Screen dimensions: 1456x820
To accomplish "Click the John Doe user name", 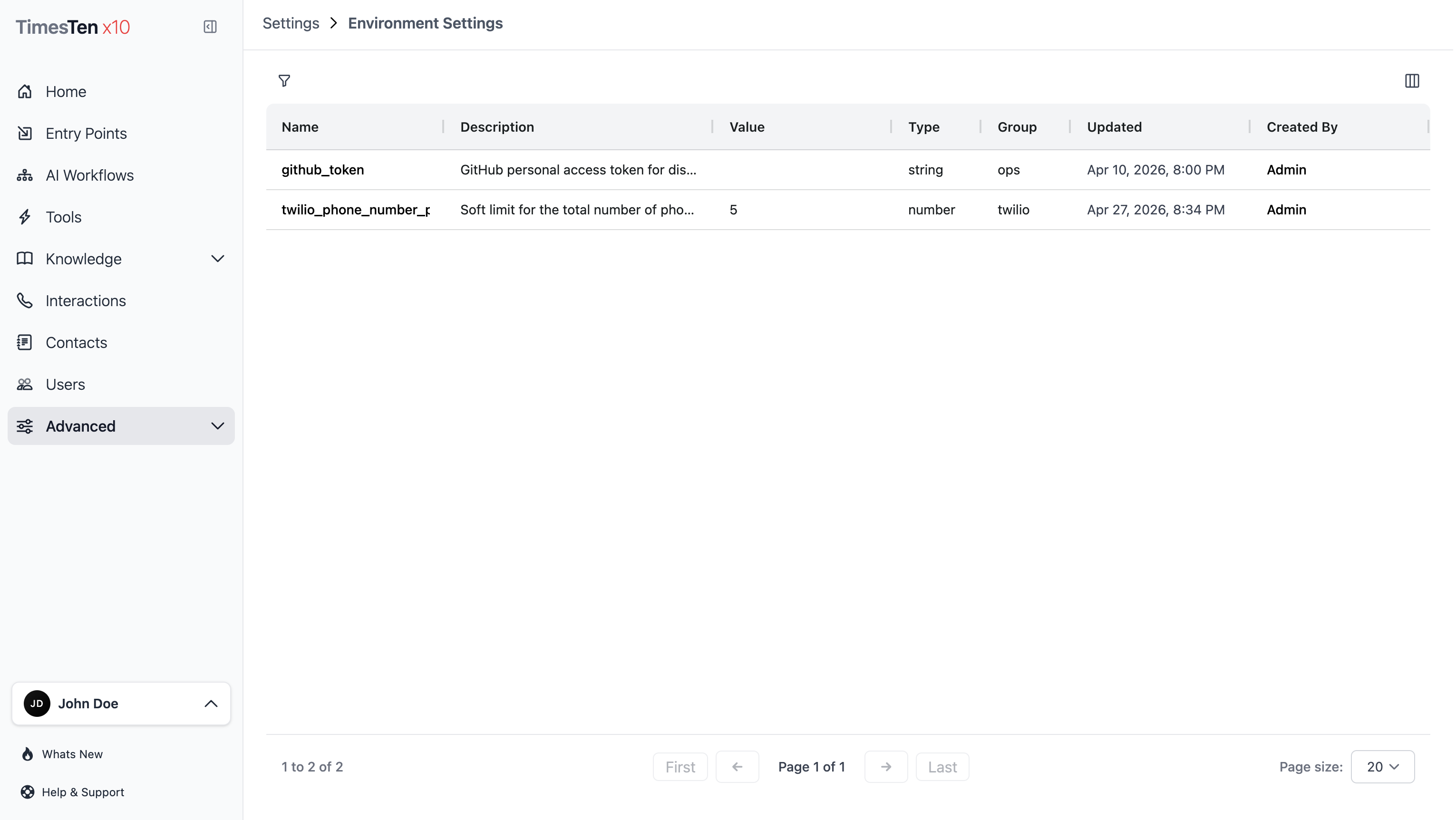I will coord(88,703).
